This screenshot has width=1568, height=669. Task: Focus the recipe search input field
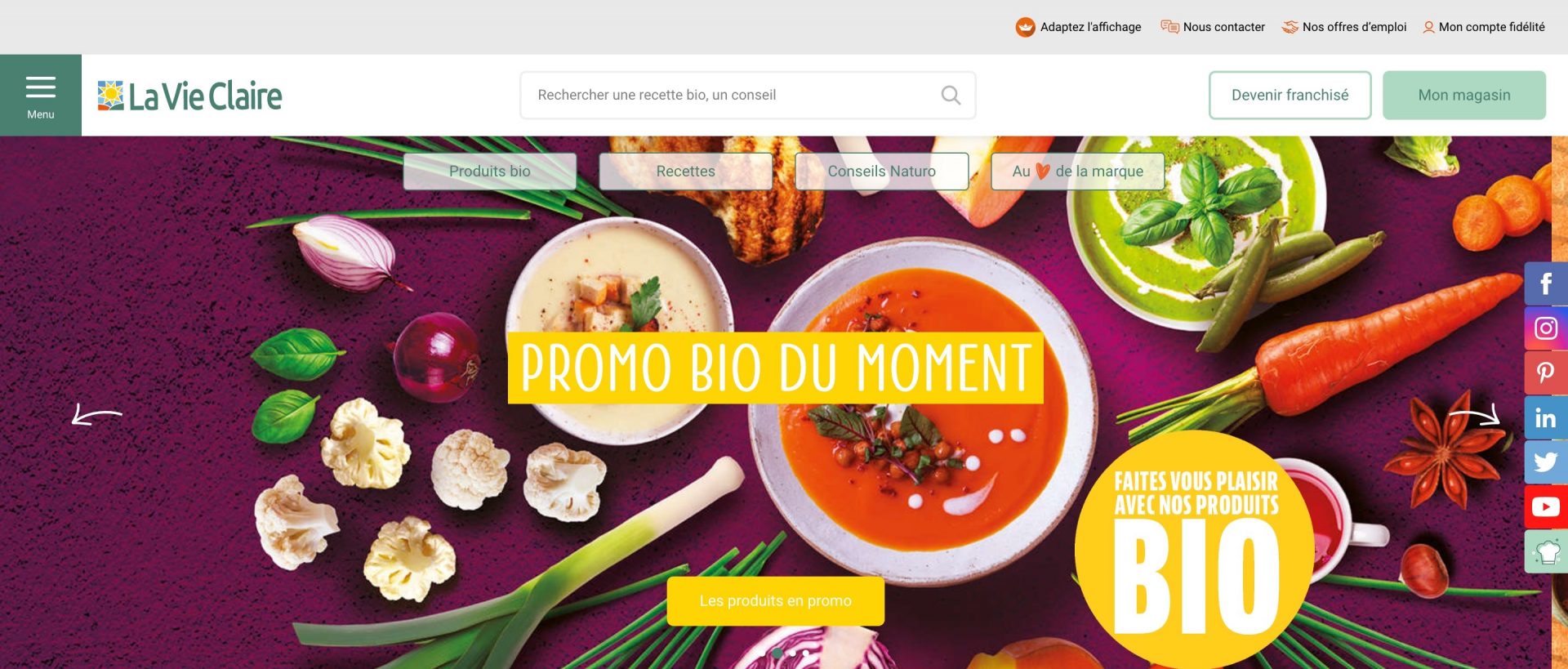pyautogui.click(x=748, y=95)
